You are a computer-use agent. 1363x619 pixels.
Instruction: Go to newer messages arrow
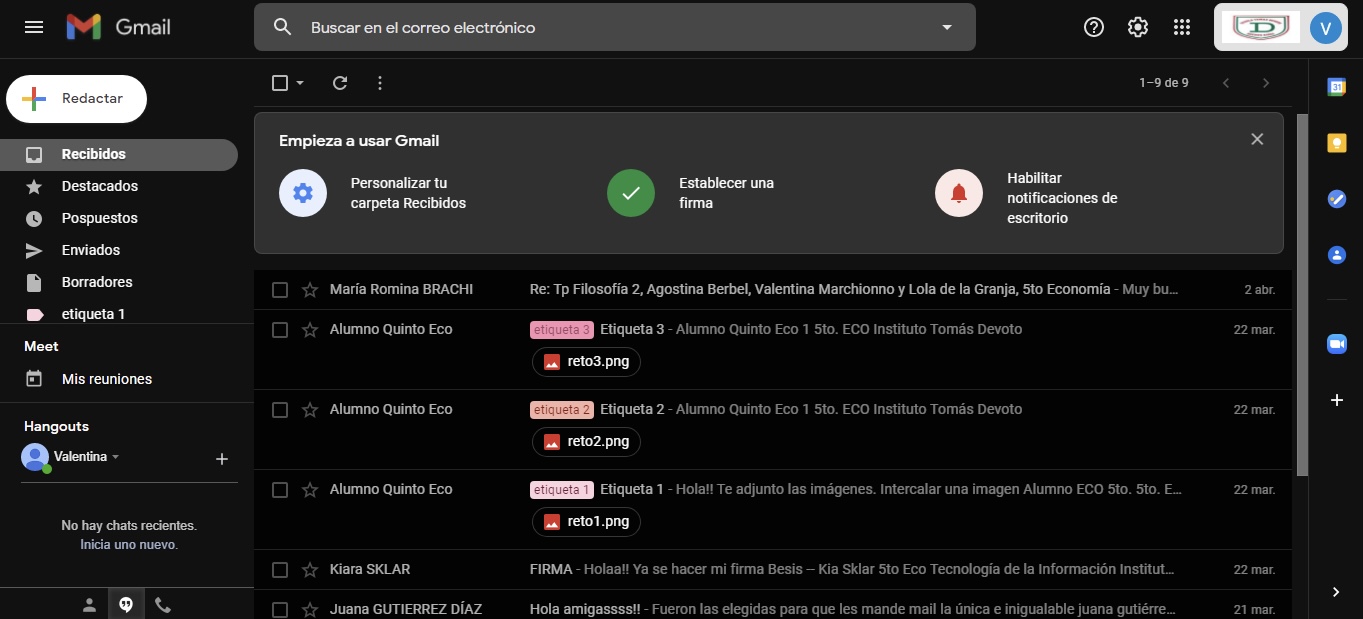[x=1226, y=83]
